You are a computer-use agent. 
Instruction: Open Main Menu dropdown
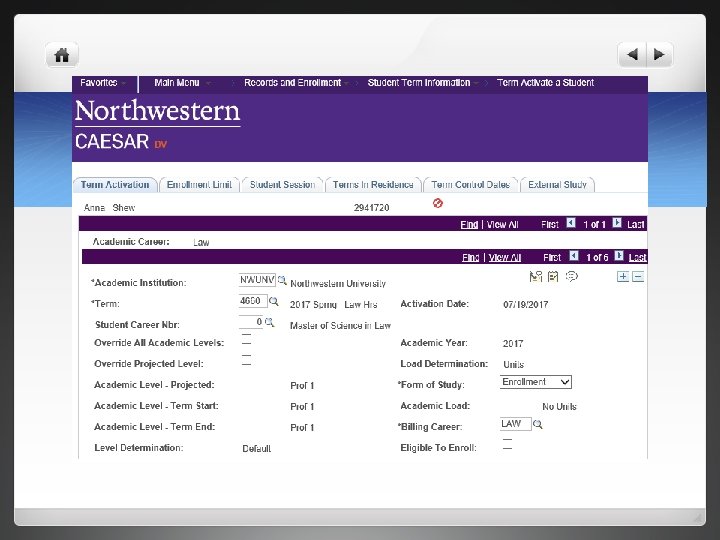182,83
